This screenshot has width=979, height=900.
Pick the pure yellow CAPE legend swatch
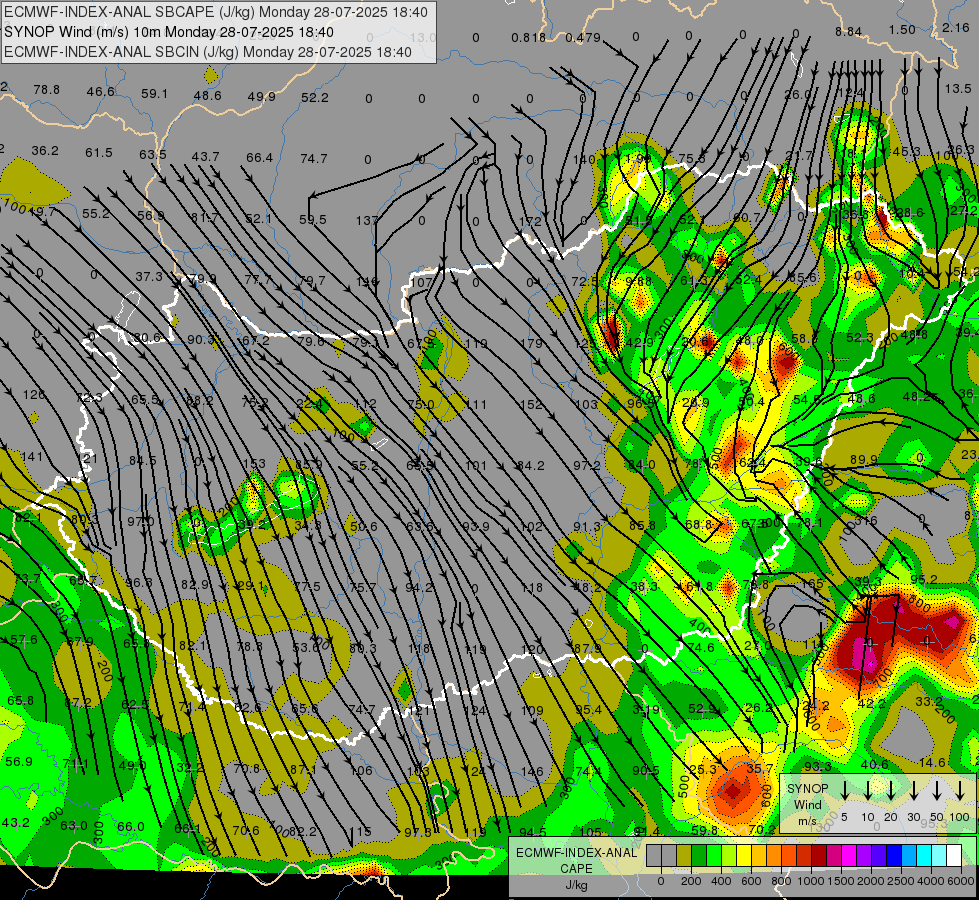[x=744, y=855]
